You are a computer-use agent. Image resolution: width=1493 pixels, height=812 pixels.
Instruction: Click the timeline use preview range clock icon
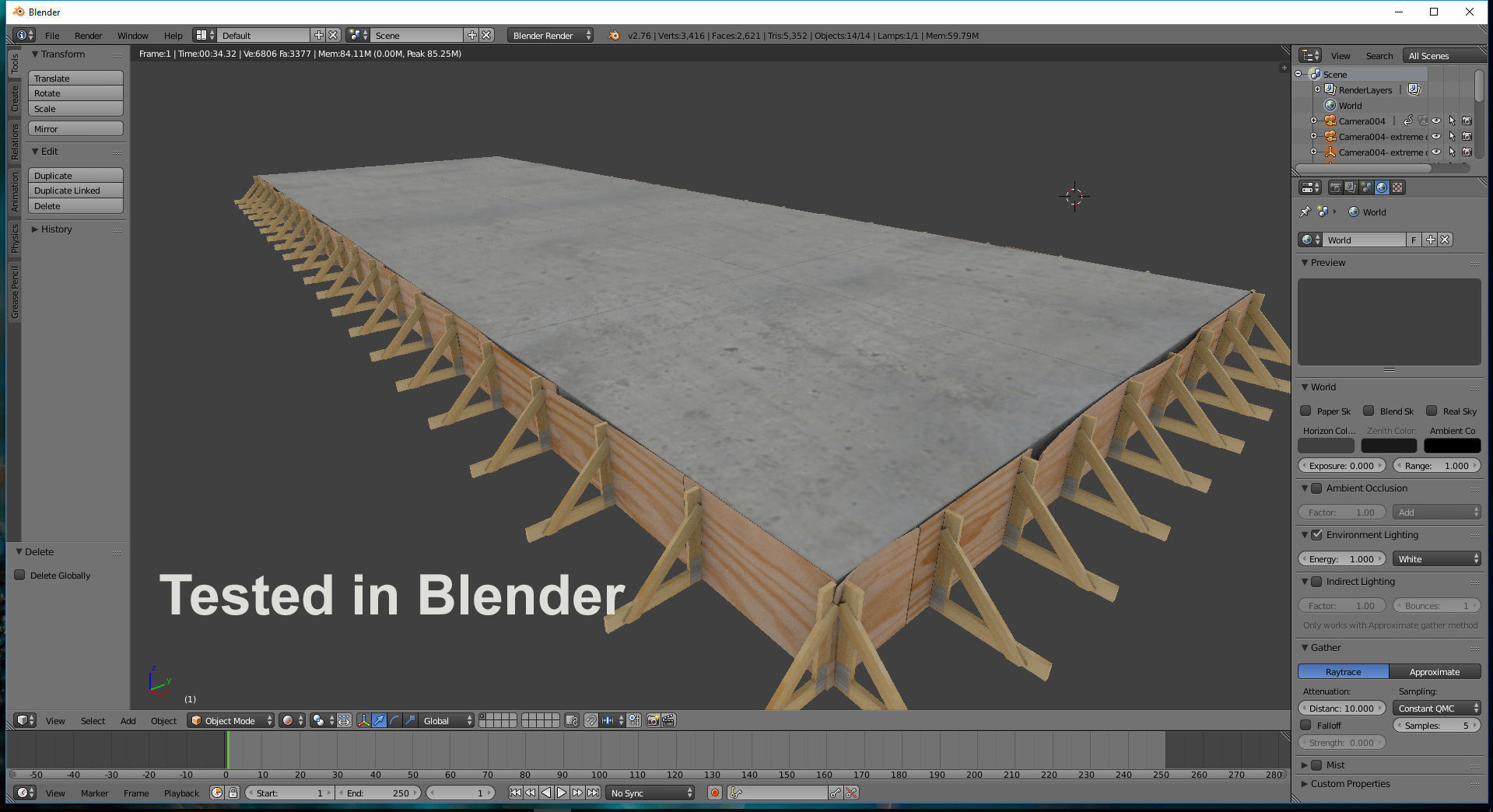pyautogui.click(x=217, y=793)
